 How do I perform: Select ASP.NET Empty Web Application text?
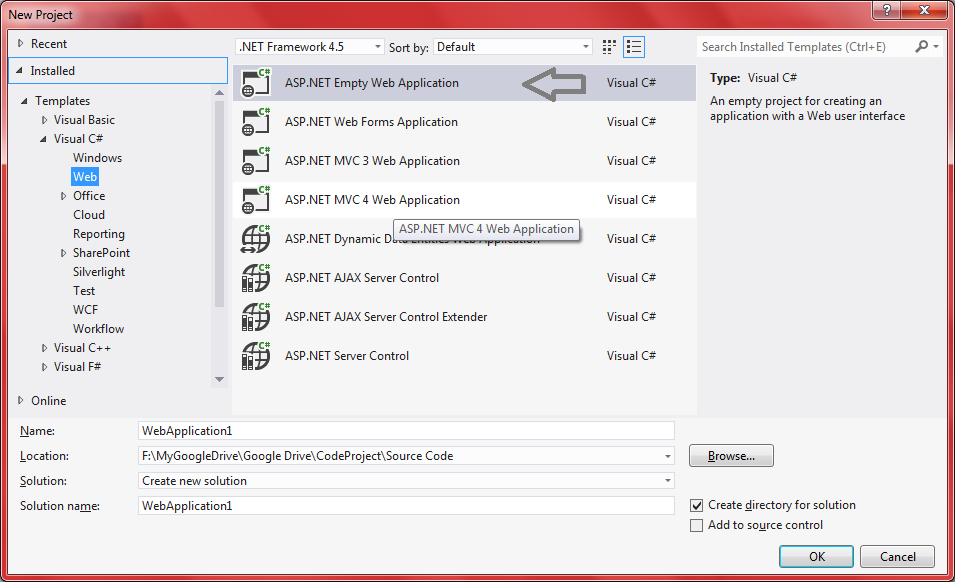(x=372, y=83)
